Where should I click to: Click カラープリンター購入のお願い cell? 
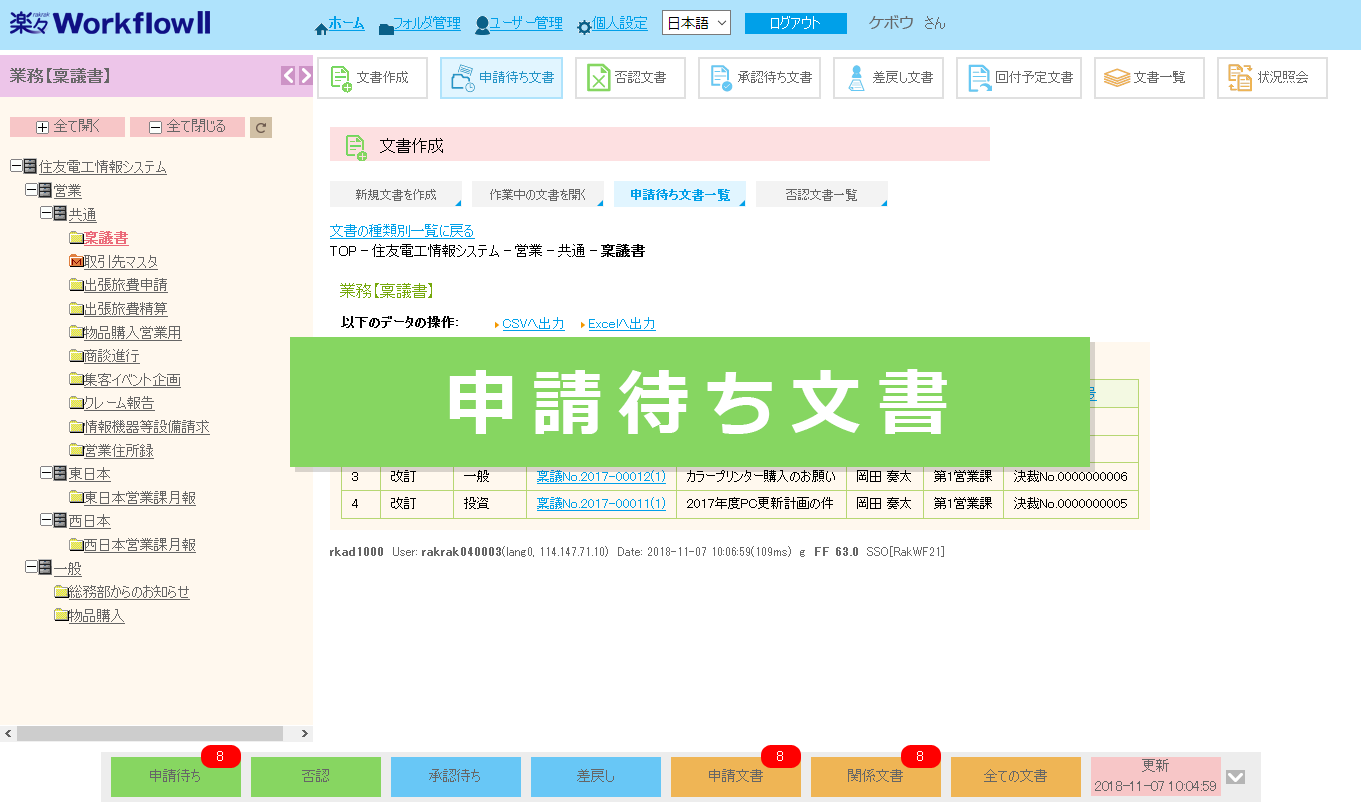coord(761,476)
